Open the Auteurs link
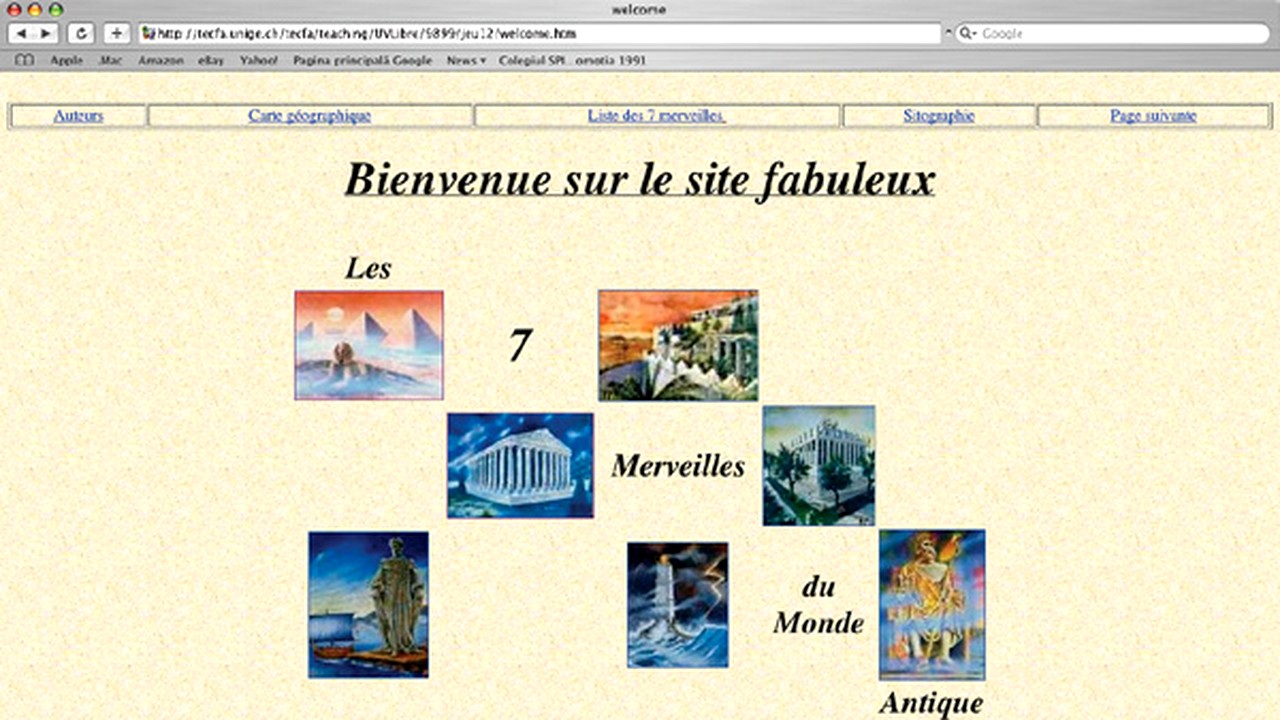This screenshot has width=1280, height=720. click(x=78, y=116)
